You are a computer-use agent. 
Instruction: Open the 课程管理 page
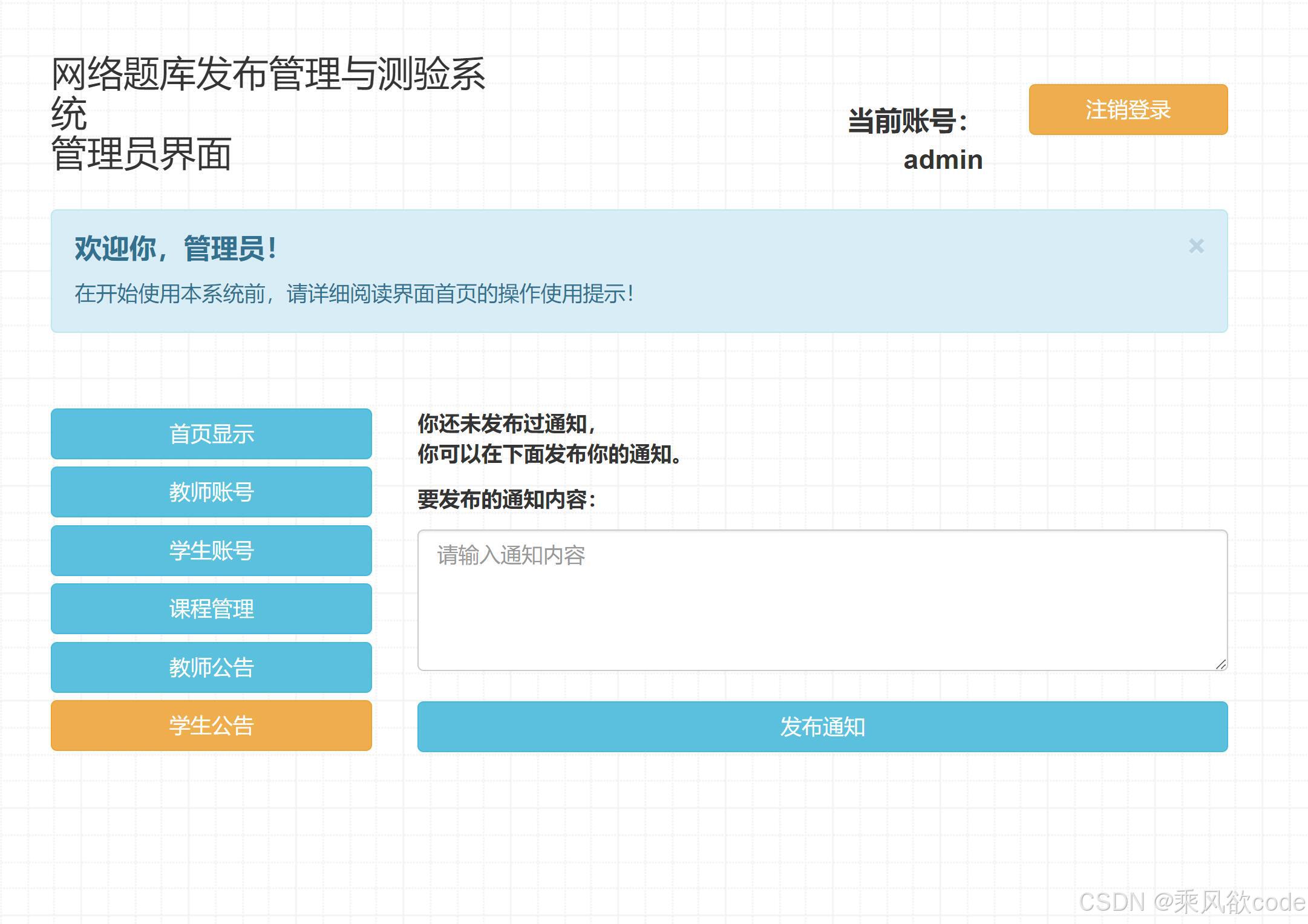(211, 609)
